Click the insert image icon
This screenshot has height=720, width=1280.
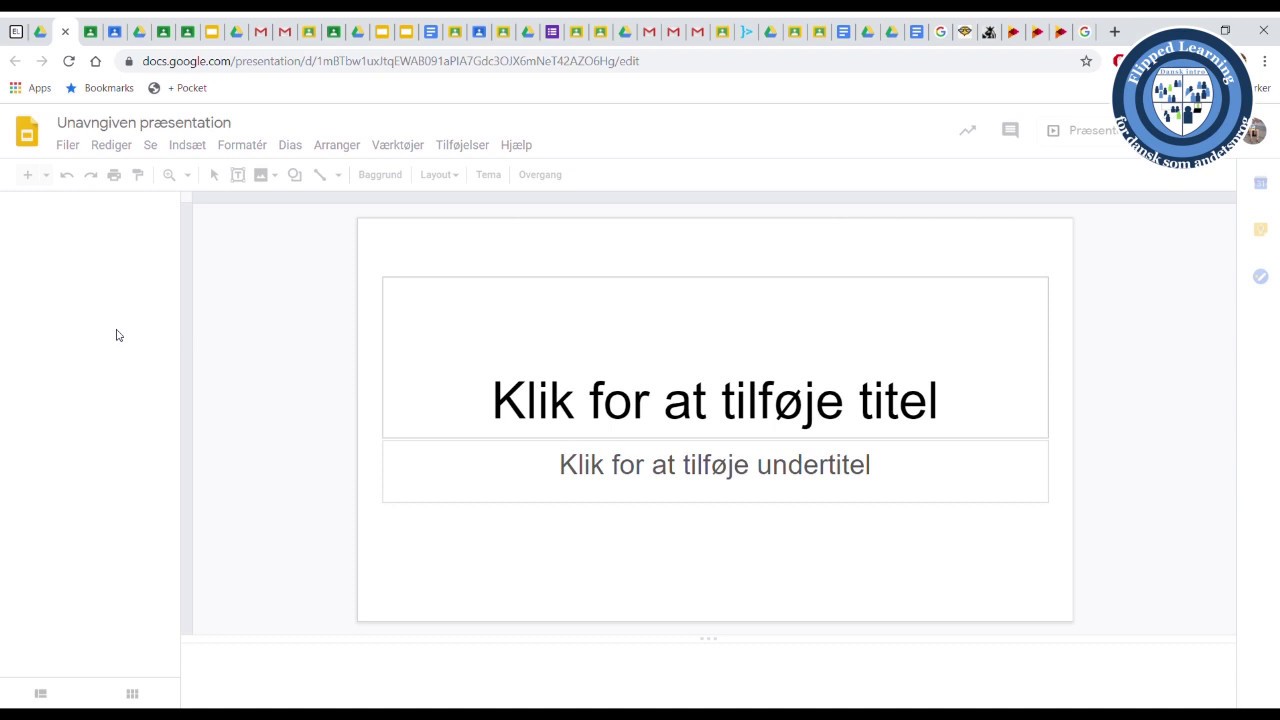261,175
